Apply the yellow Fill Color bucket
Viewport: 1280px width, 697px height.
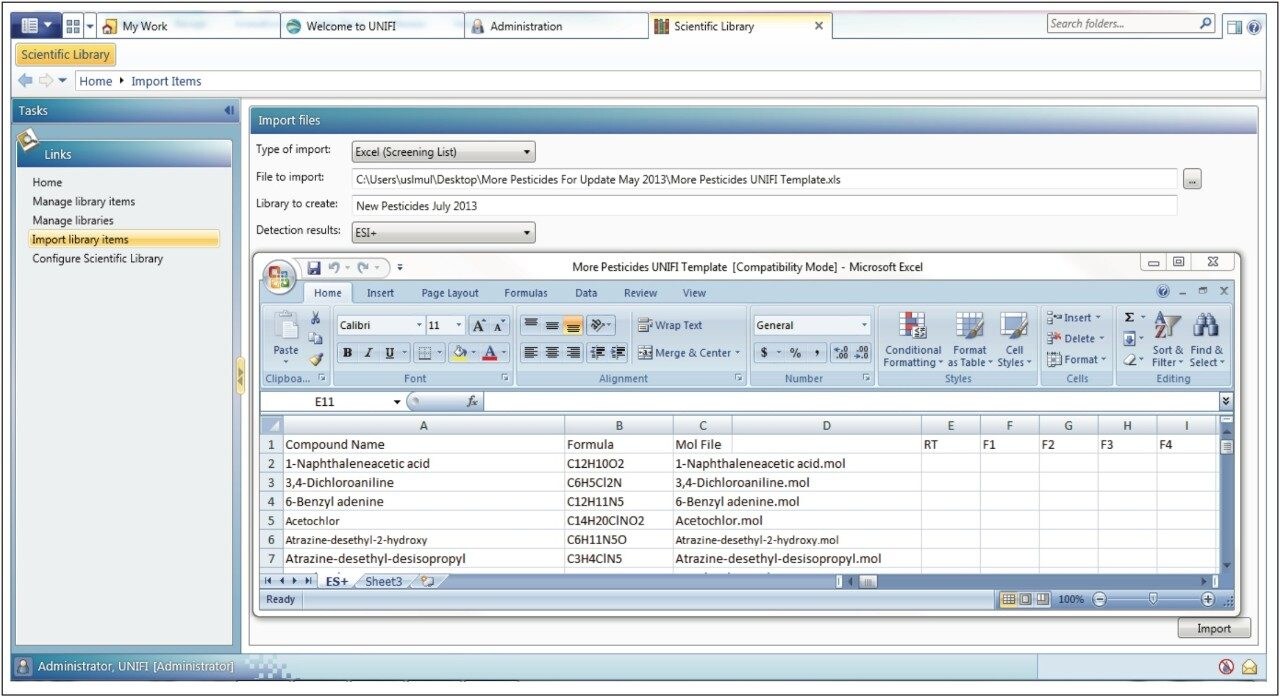tap(459, 352)
